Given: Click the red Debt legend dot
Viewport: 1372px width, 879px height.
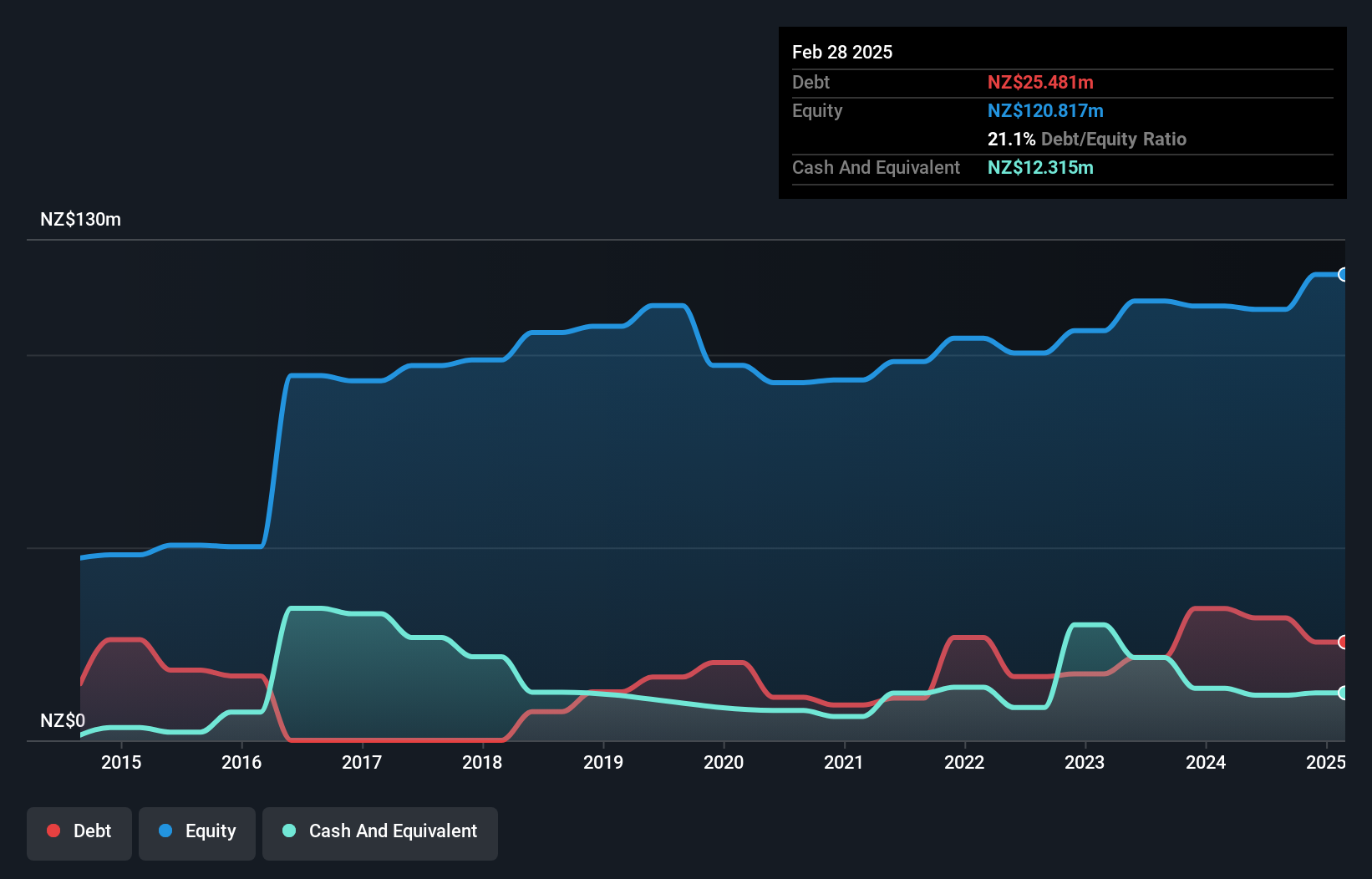Looking at the screenshot, I should [x=53, y=831].
